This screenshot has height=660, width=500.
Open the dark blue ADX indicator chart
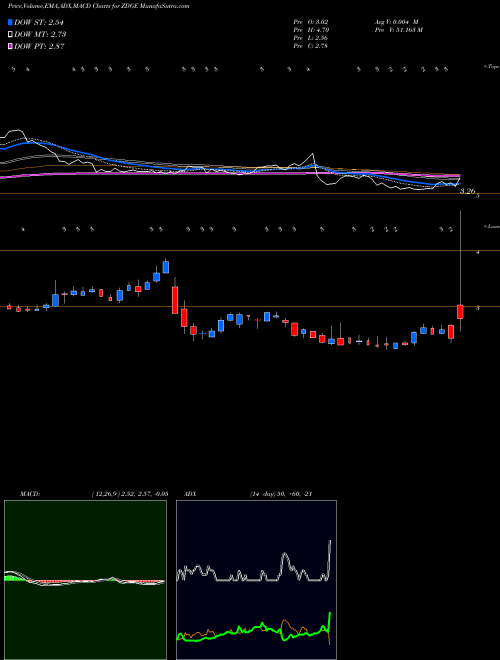tap(256, 580)
